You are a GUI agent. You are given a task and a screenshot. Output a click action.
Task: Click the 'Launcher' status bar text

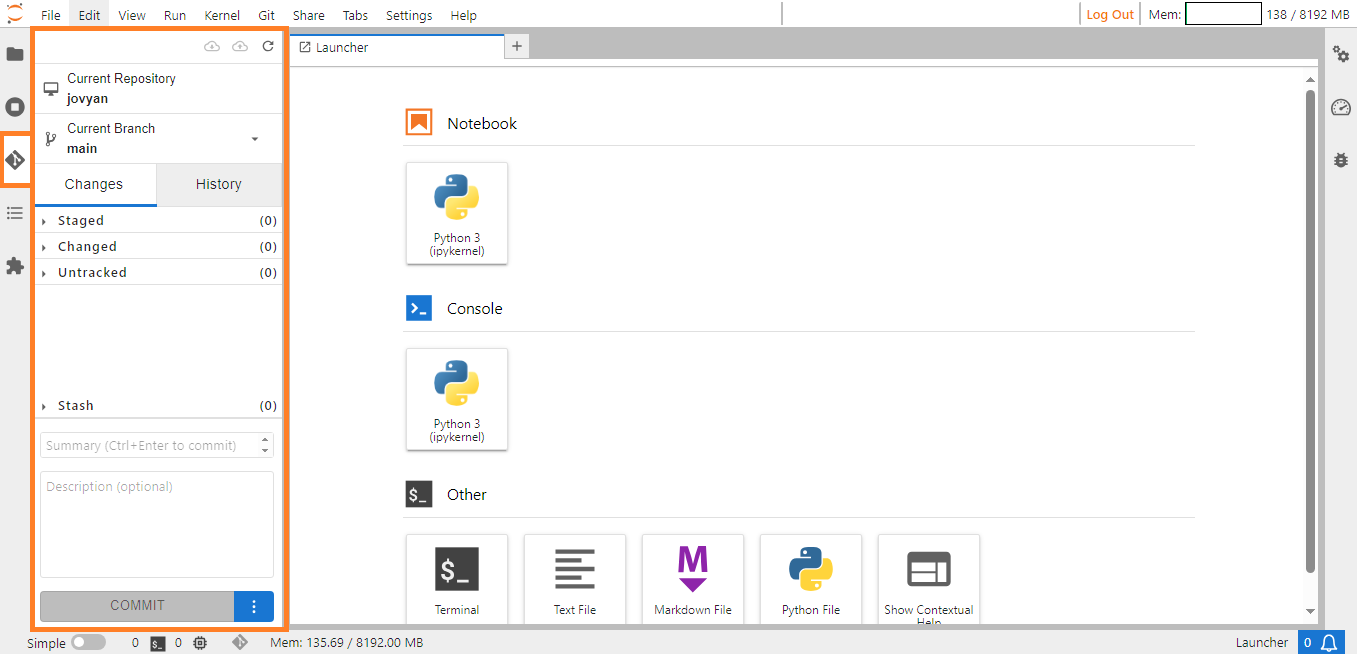1262,643
